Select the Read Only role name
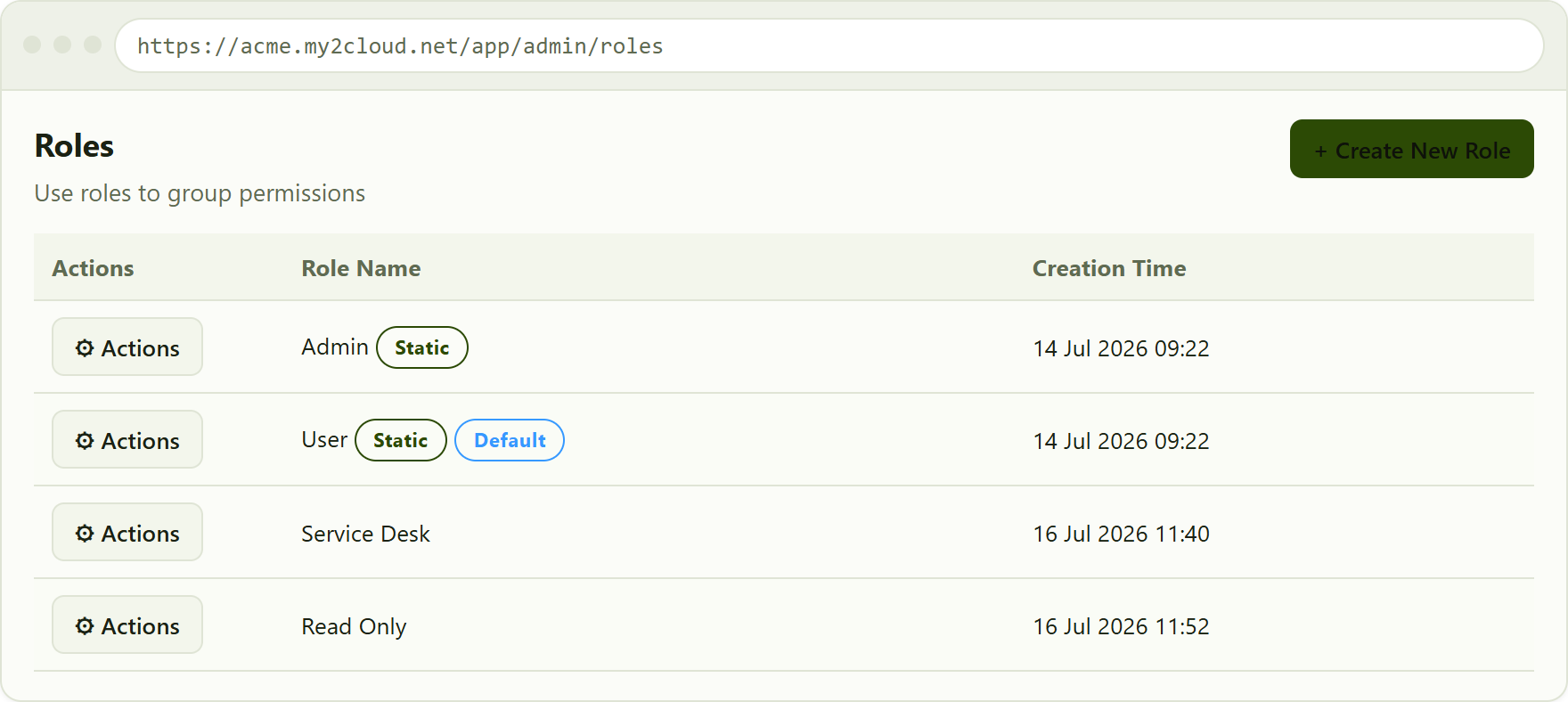 coord(354,626)
